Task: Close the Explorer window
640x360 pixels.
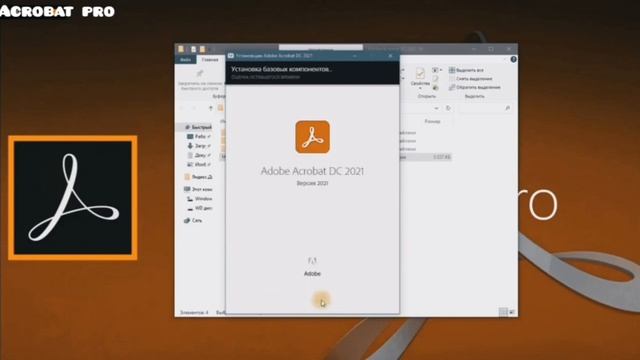Action: (x=509, y=49)
